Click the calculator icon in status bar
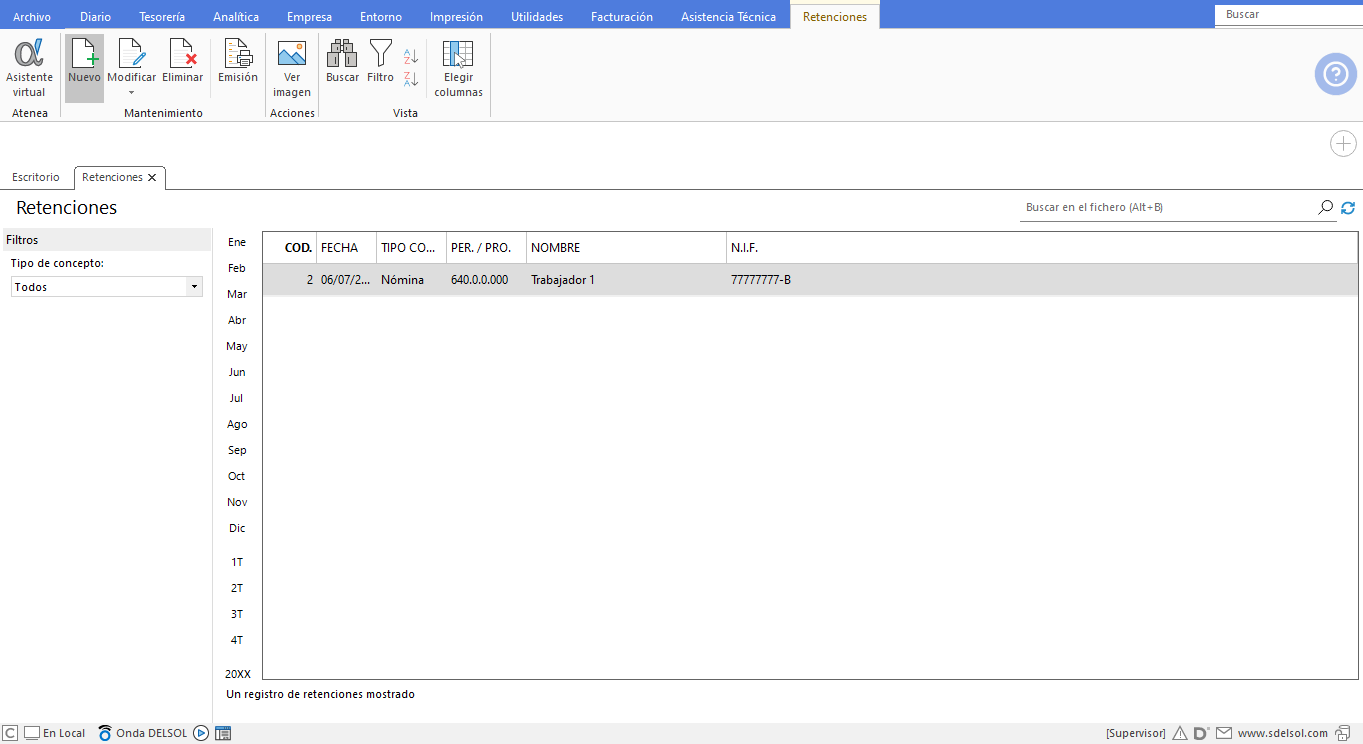Image resolution: width=1363 pixels, height=744 pixels. point(223,733)
